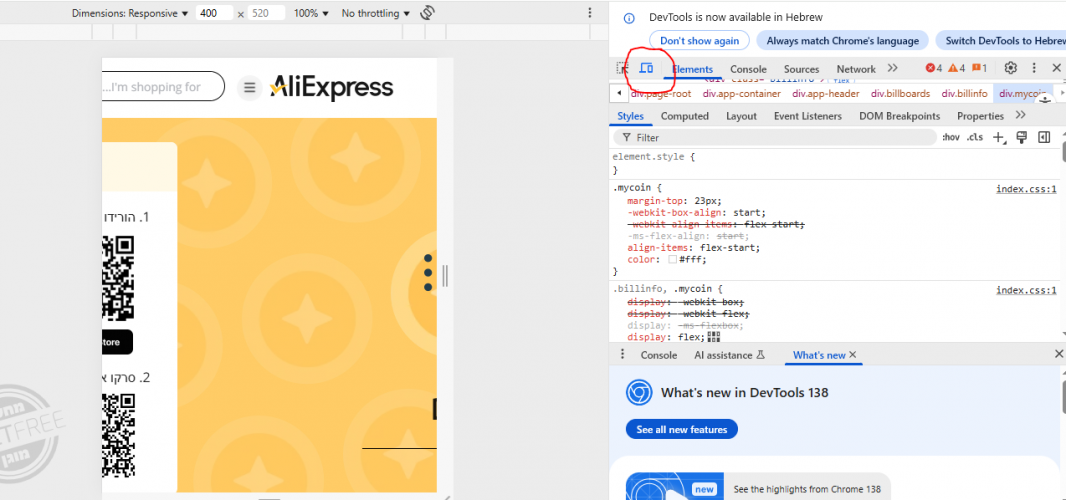The image size is (1066, 500).
Task: Open the 100% zoom dropdown
Action: coord(311,14)
